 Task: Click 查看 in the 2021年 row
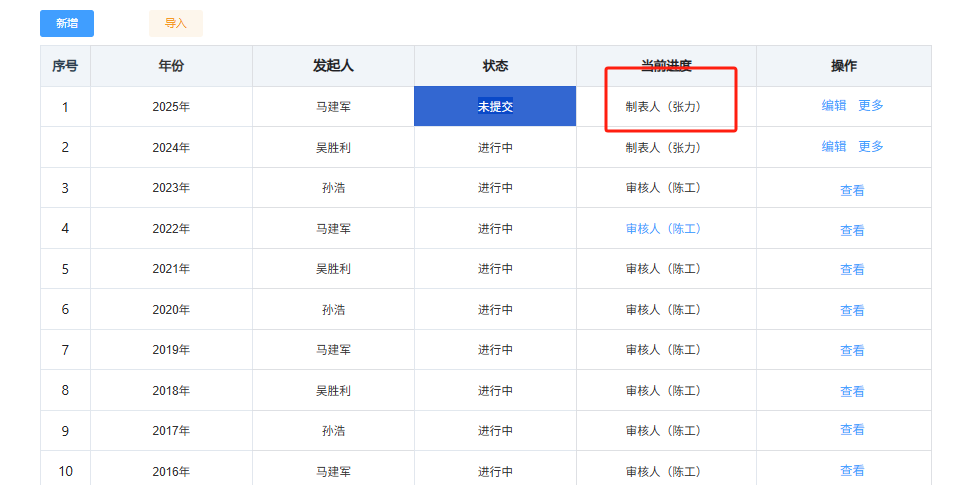[x=852, y=270]
